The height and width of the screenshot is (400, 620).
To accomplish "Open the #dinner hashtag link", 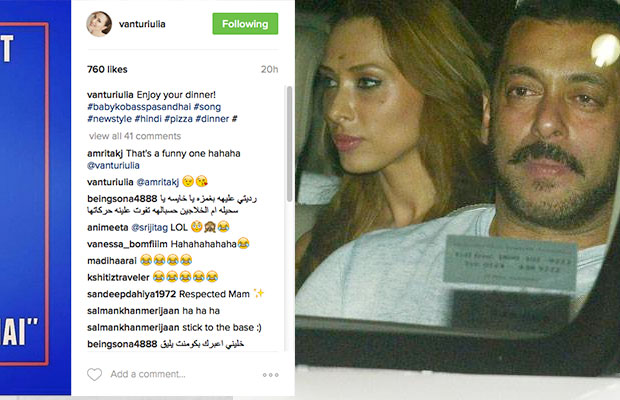I will coord(212,119).
